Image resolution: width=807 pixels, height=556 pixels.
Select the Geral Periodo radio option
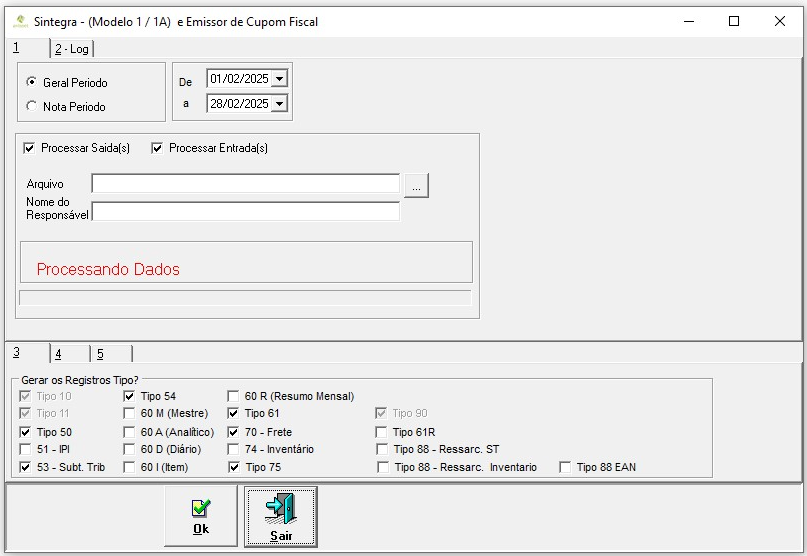(32, 82)
